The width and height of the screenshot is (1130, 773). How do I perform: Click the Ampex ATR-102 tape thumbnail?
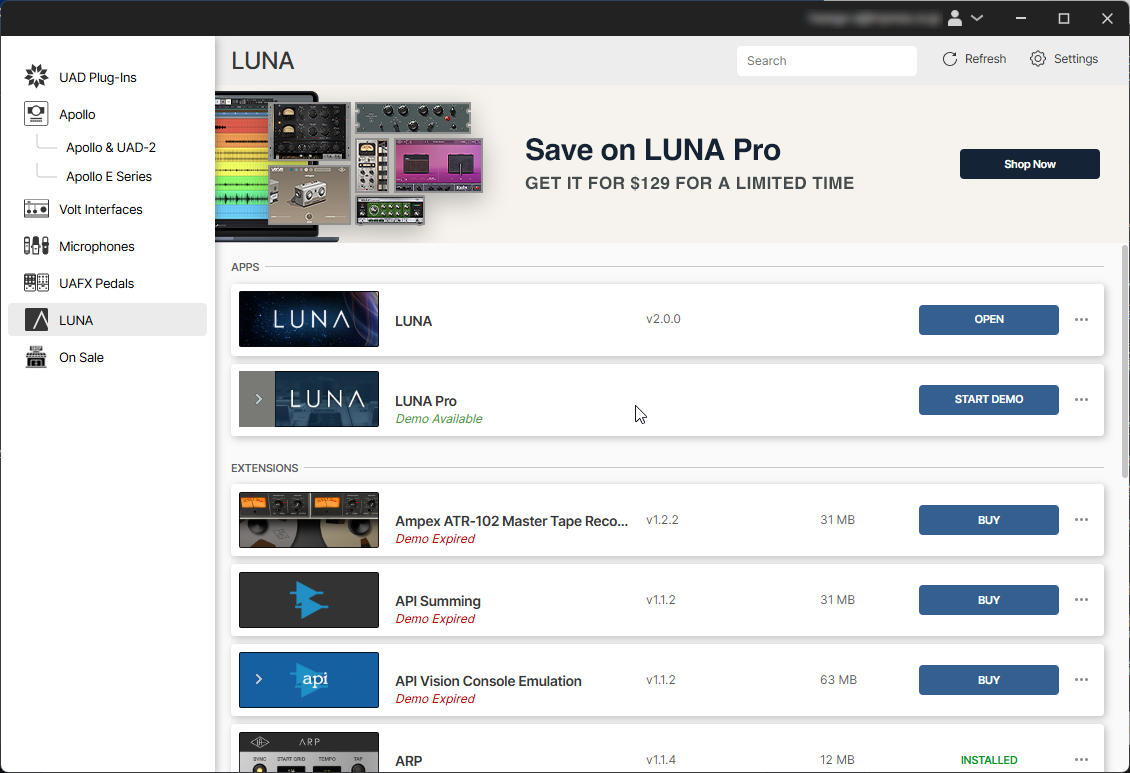[308, 519]
